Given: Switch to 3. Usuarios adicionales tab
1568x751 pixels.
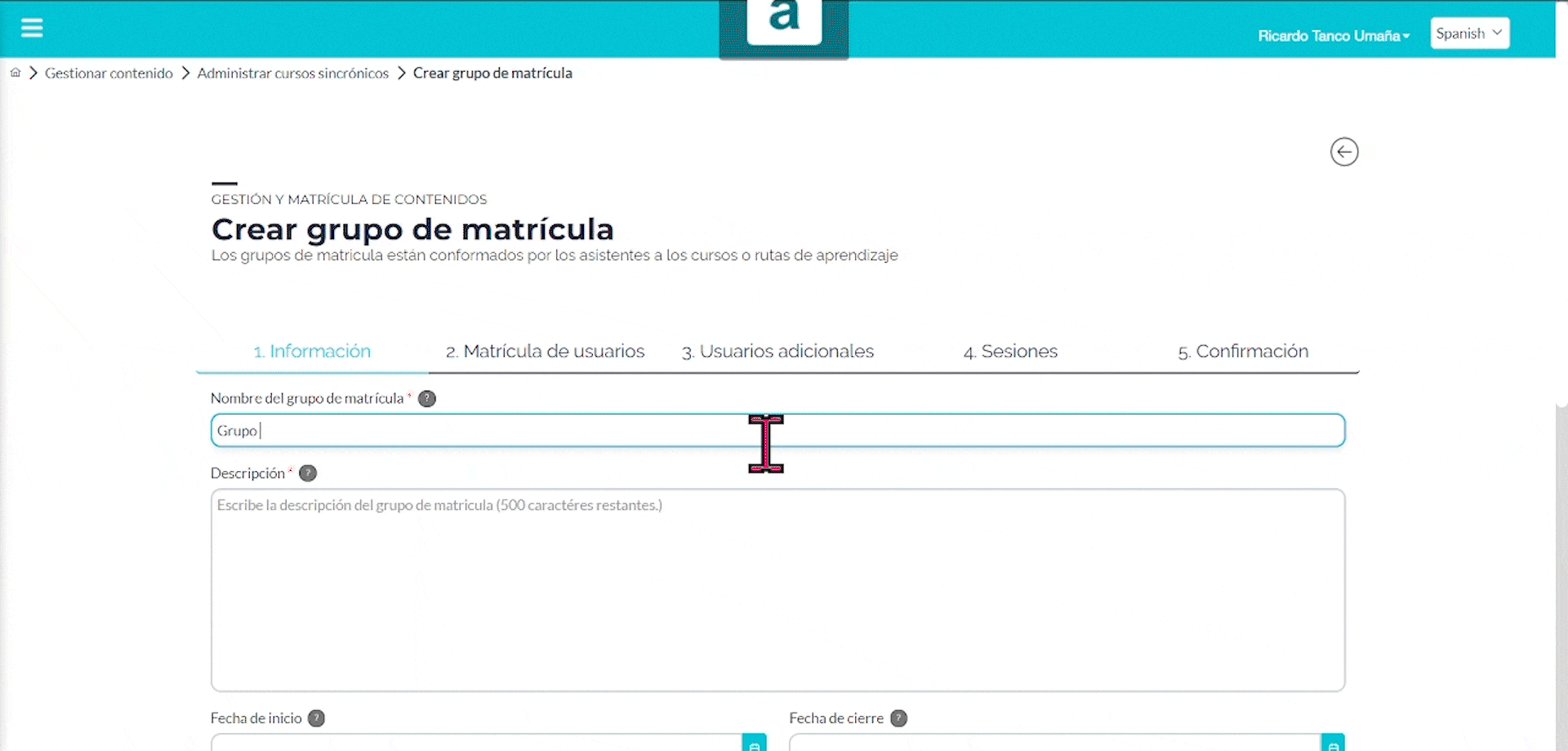Looking at the screenshot, I should (x=777, y=352).
